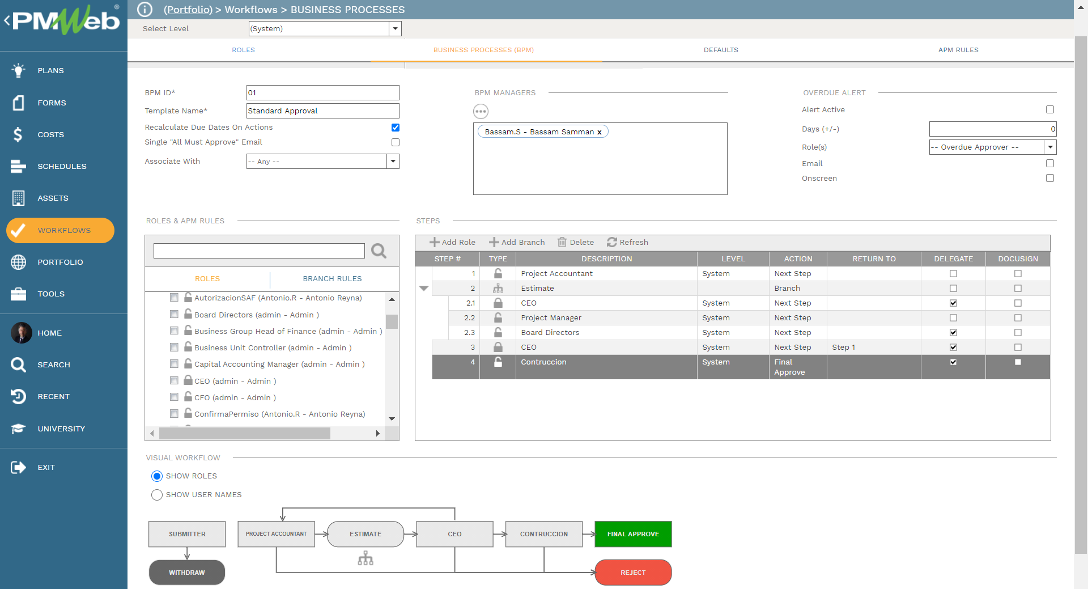The width and height of the screenshot is (1089, 589).
Task: Click the red Reject node
Action: point(633,572)
